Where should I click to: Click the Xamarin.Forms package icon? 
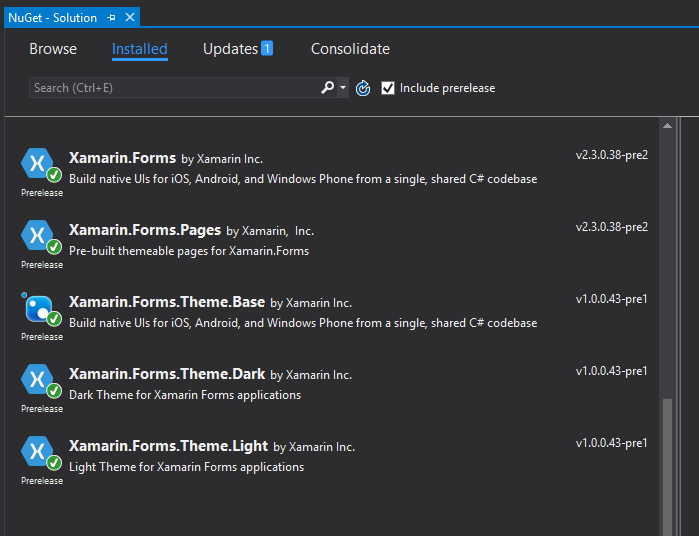coord(41,165)
